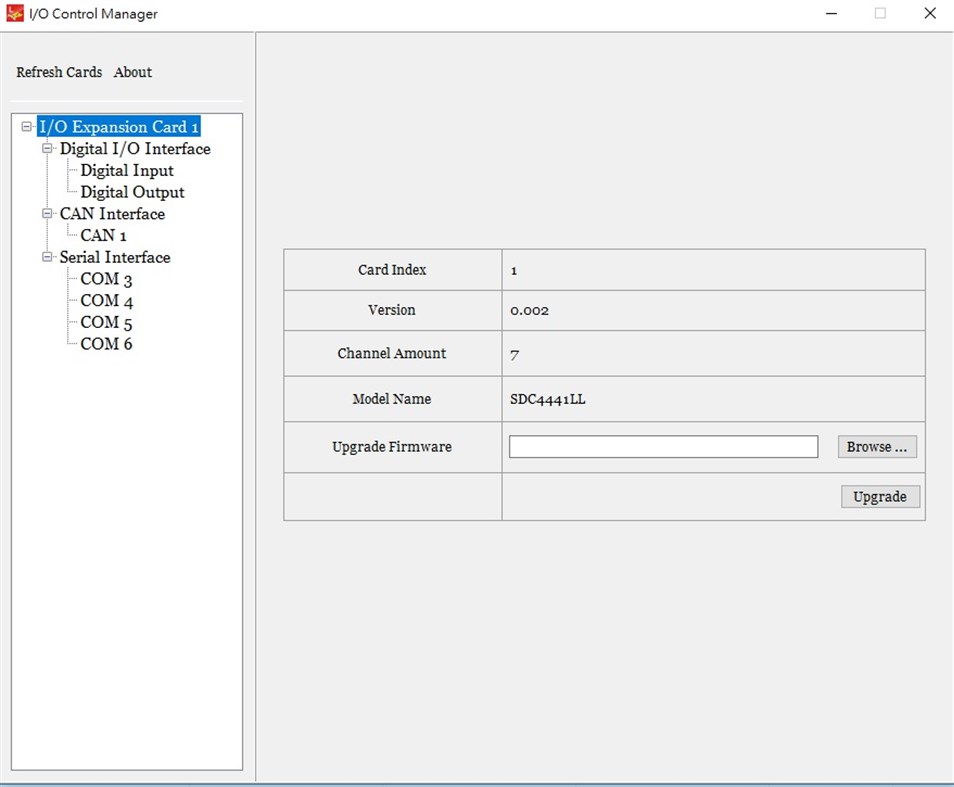Image resolution: width=954 pixels, height=787 pixels.
Task: Open the About menu
Action: pos(133,72)
